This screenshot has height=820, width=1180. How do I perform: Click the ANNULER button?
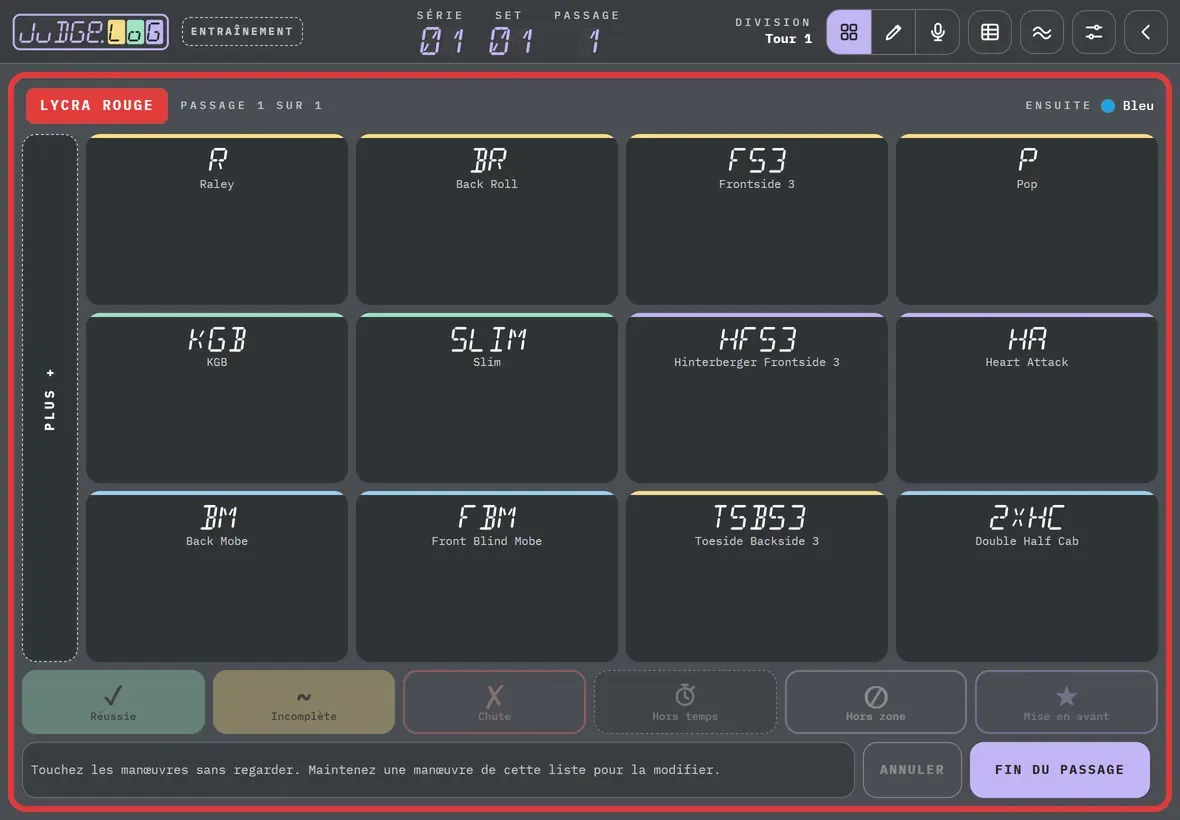(912, 770)
